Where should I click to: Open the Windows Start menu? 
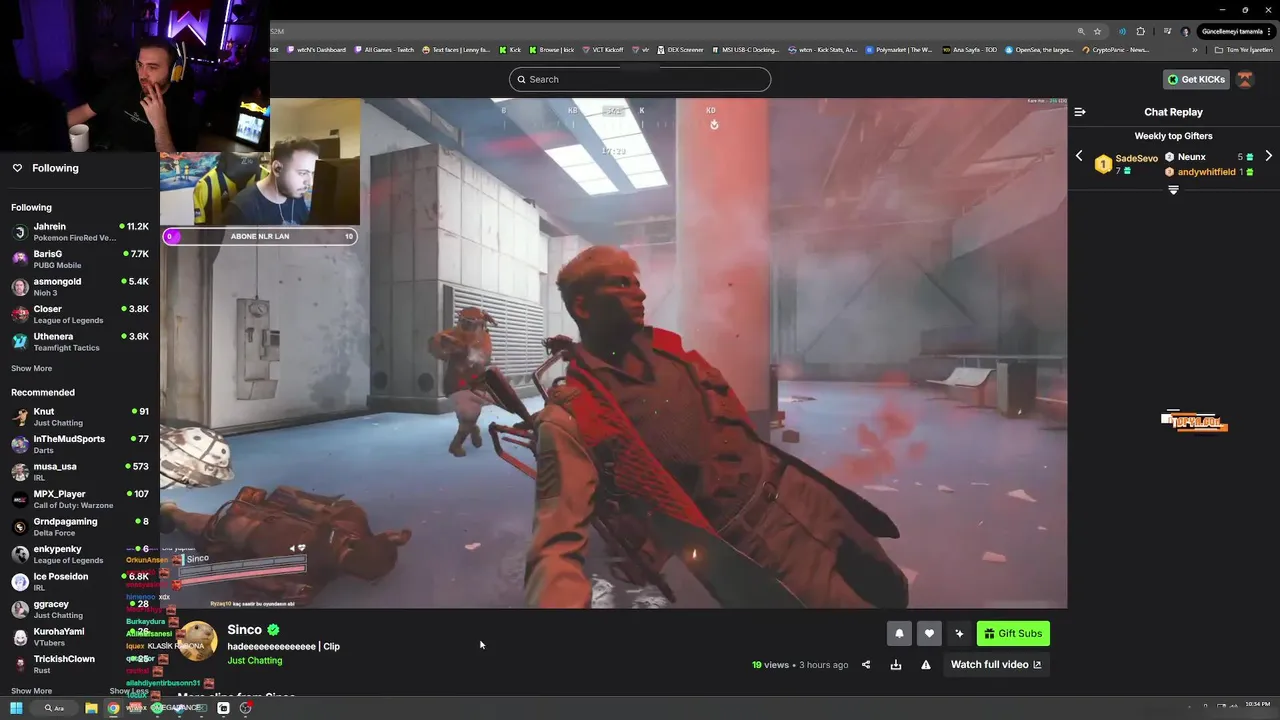point(16,708)
